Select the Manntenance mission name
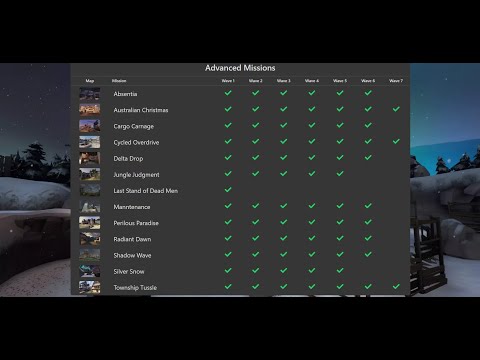480x360 pixels. (x=132, y=207)
